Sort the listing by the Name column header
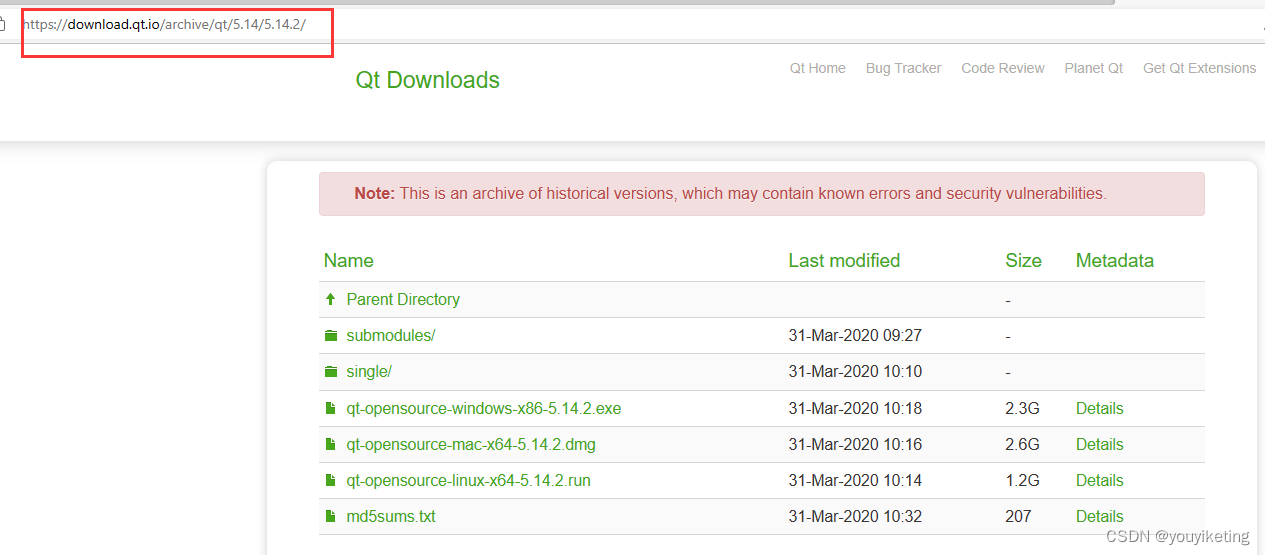The image size is (1265, 555). [x=349, y=261]
